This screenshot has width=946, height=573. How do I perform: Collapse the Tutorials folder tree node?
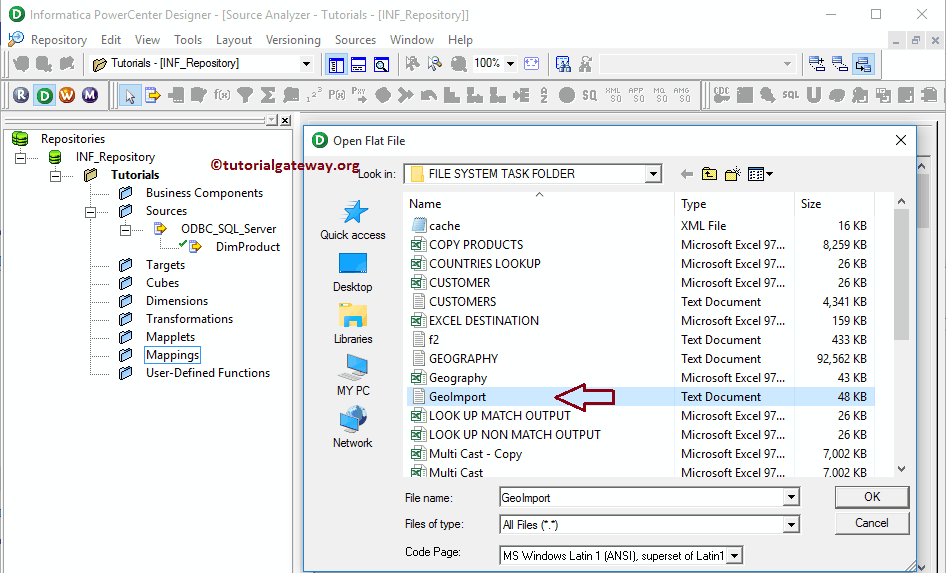56,176
